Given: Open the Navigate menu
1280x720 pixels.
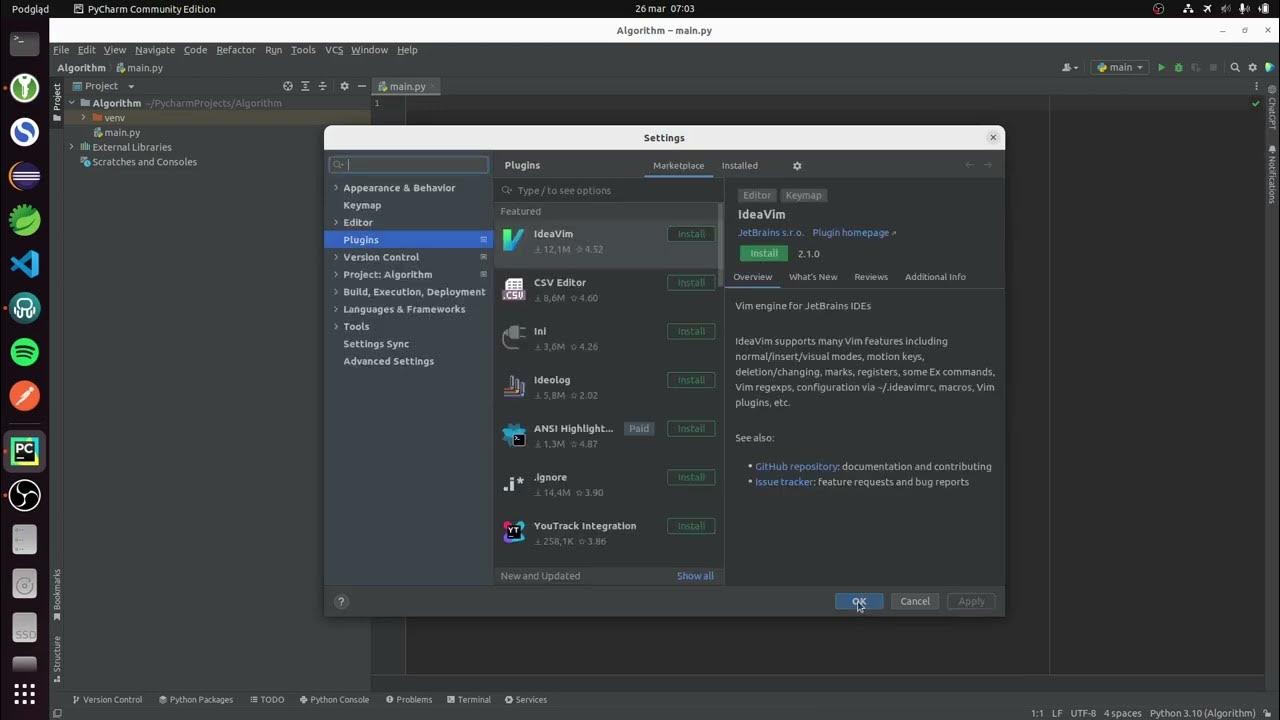Looking at the screenshot, I should tap(155, 50).
